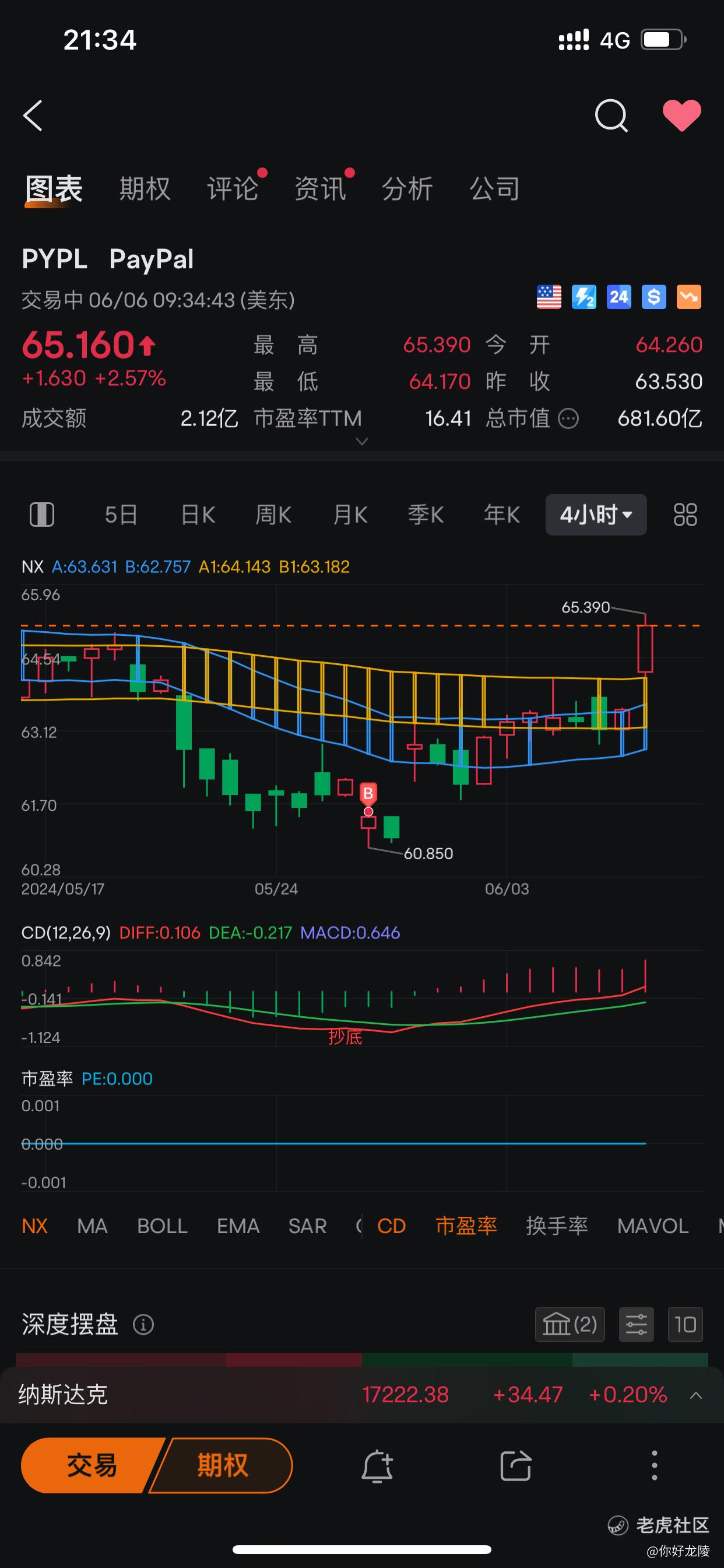The image size is (724, 1568).
Task: Go back with the left arrow
Action: [x=33, y=115]
